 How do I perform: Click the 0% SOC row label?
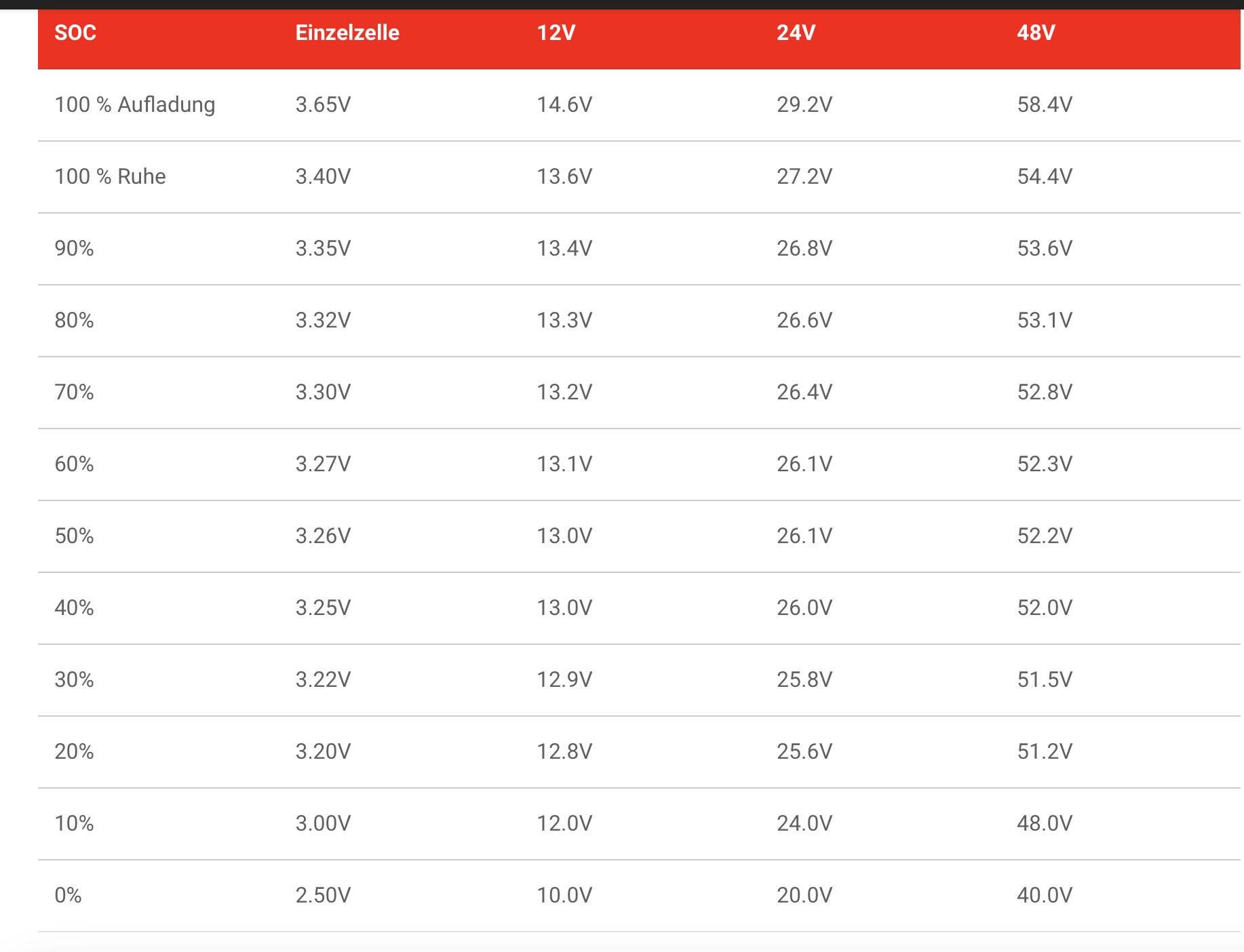(68, 895)
